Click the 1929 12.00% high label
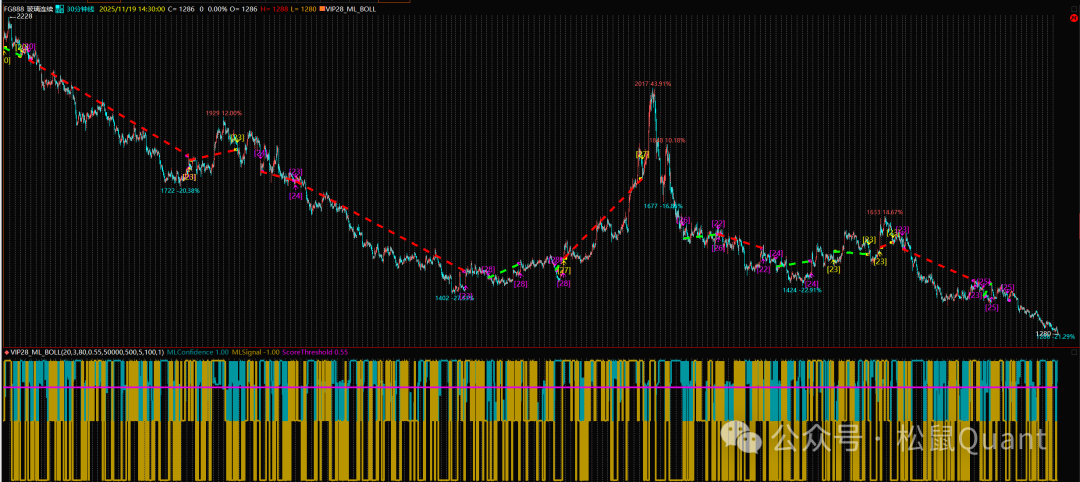 pyautogui.click(x=223, y=113)
